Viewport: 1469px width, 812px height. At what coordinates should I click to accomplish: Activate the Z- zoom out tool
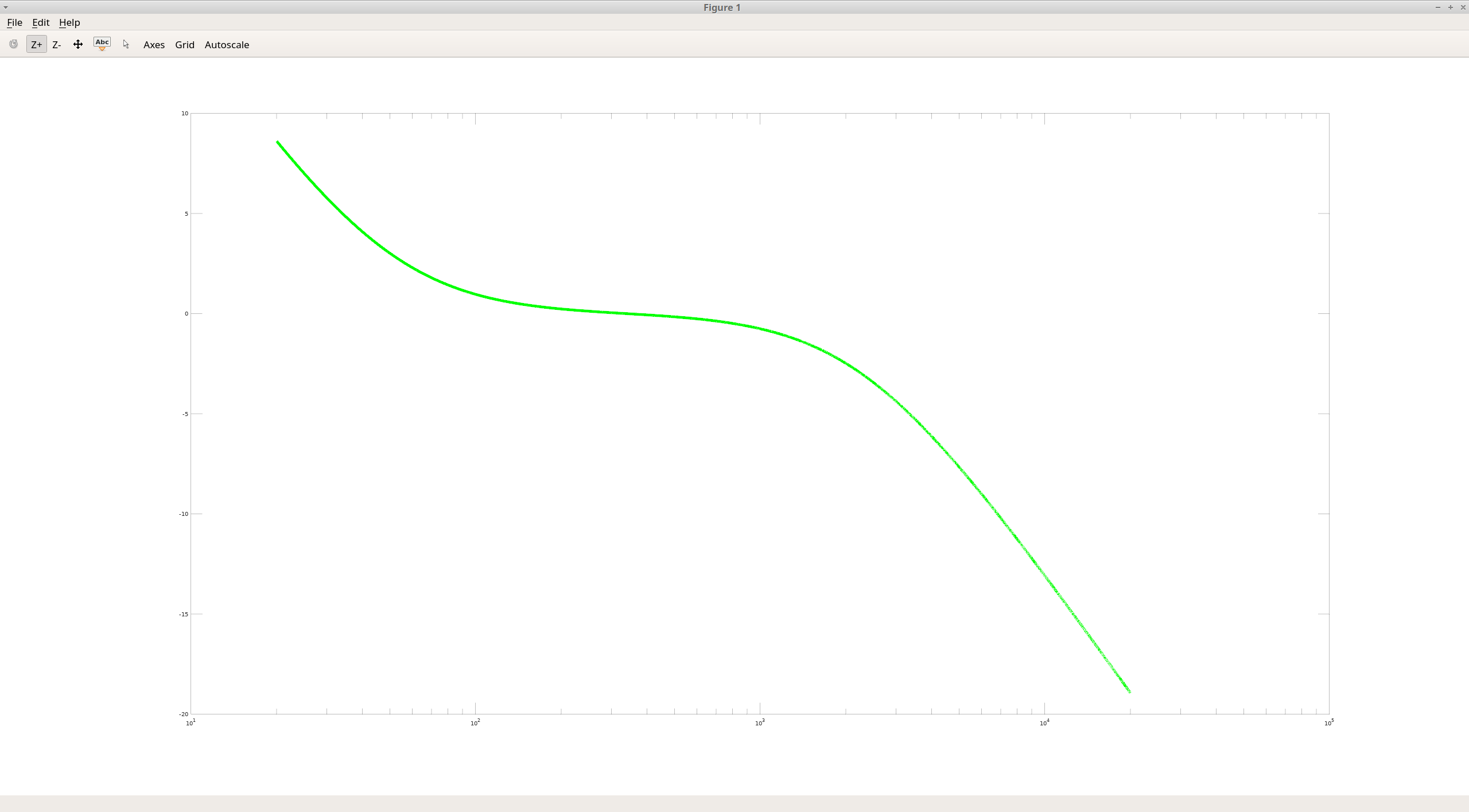coord(56,44)
